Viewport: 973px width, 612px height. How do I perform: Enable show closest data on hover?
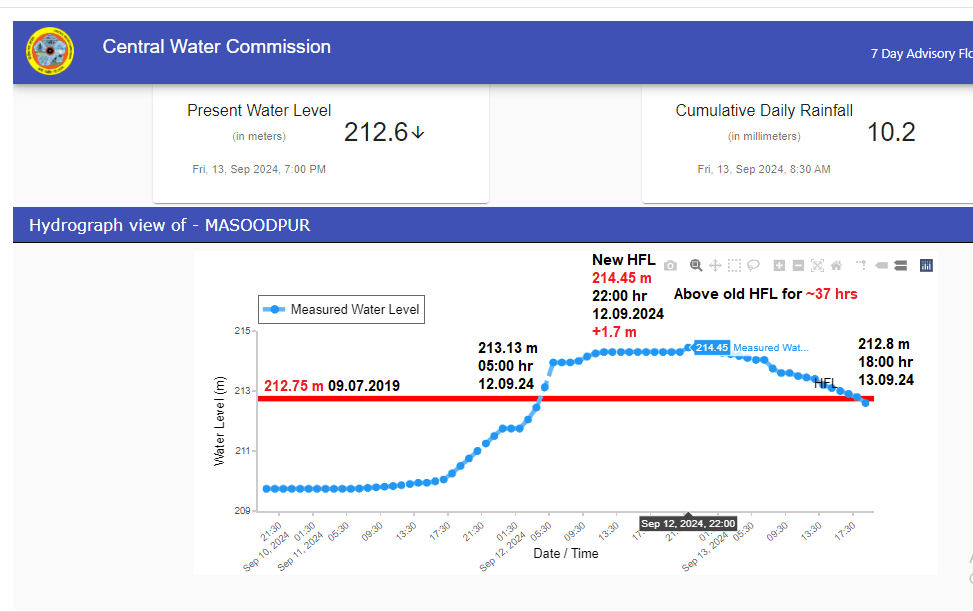point(881,266)
